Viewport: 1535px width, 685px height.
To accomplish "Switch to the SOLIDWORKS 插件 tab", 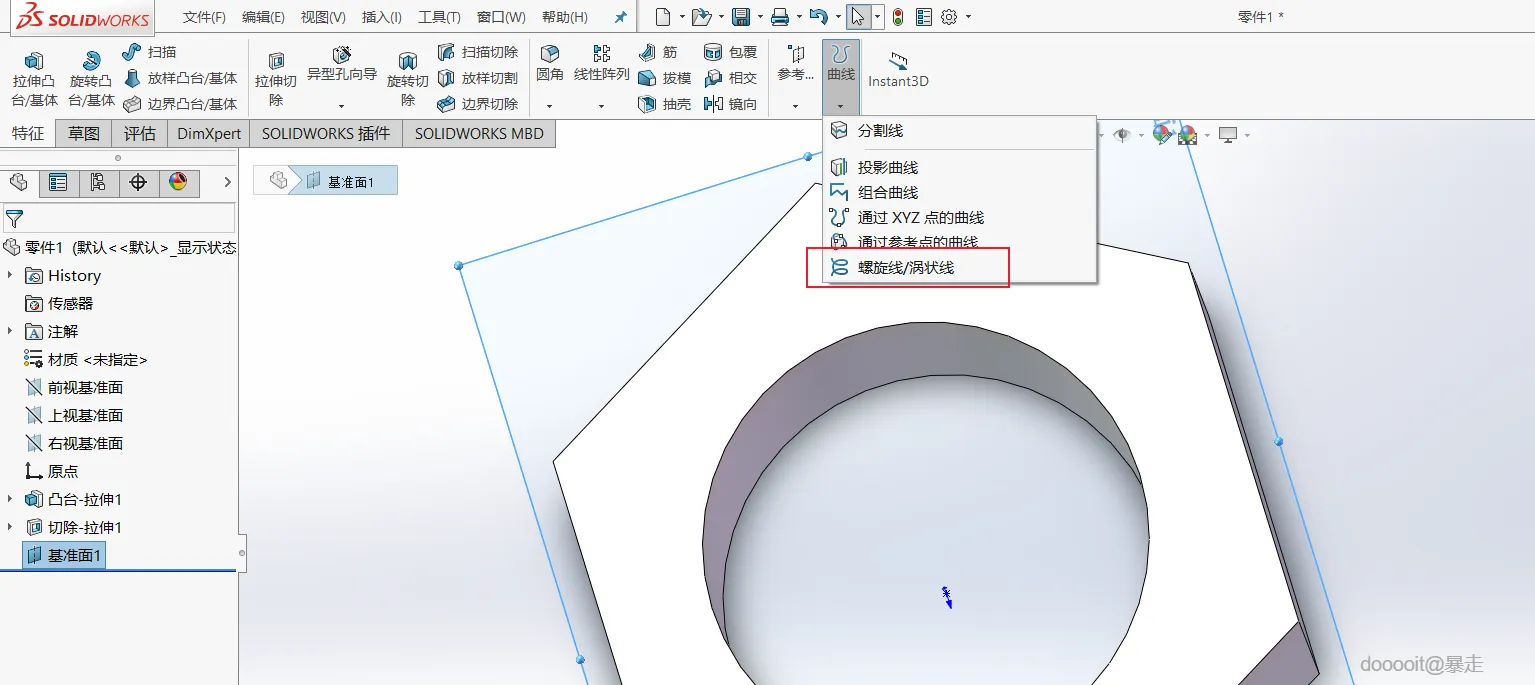I will (x=326, y=133).
